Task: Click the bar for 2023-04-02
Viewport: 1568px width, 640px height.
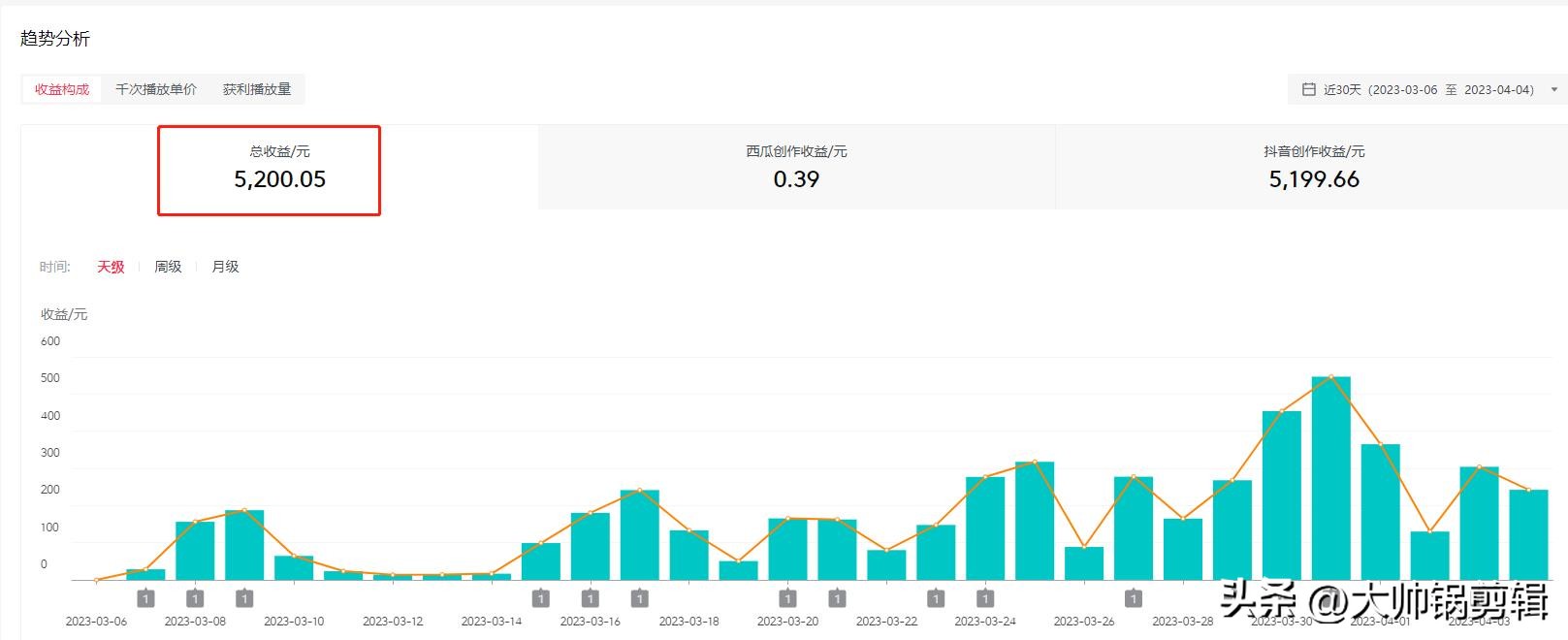Action: click(1429, 556)
